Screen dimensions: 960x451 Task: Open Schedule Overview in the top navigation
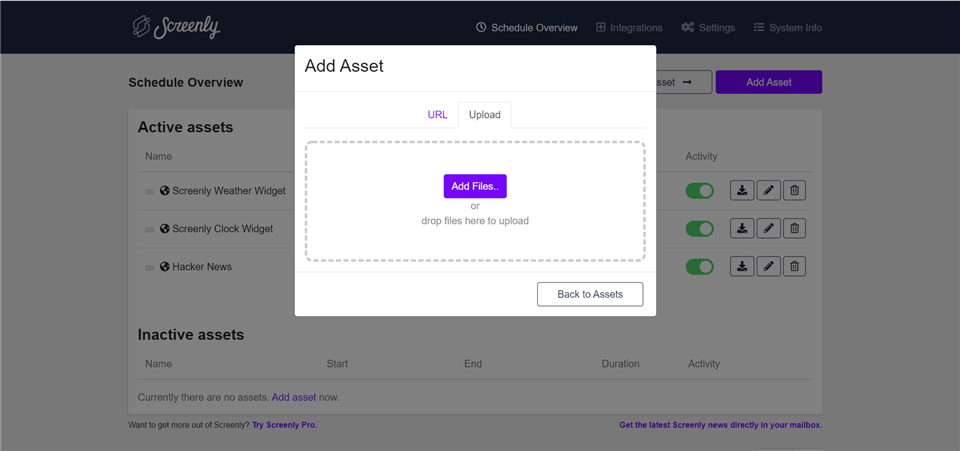527,28
